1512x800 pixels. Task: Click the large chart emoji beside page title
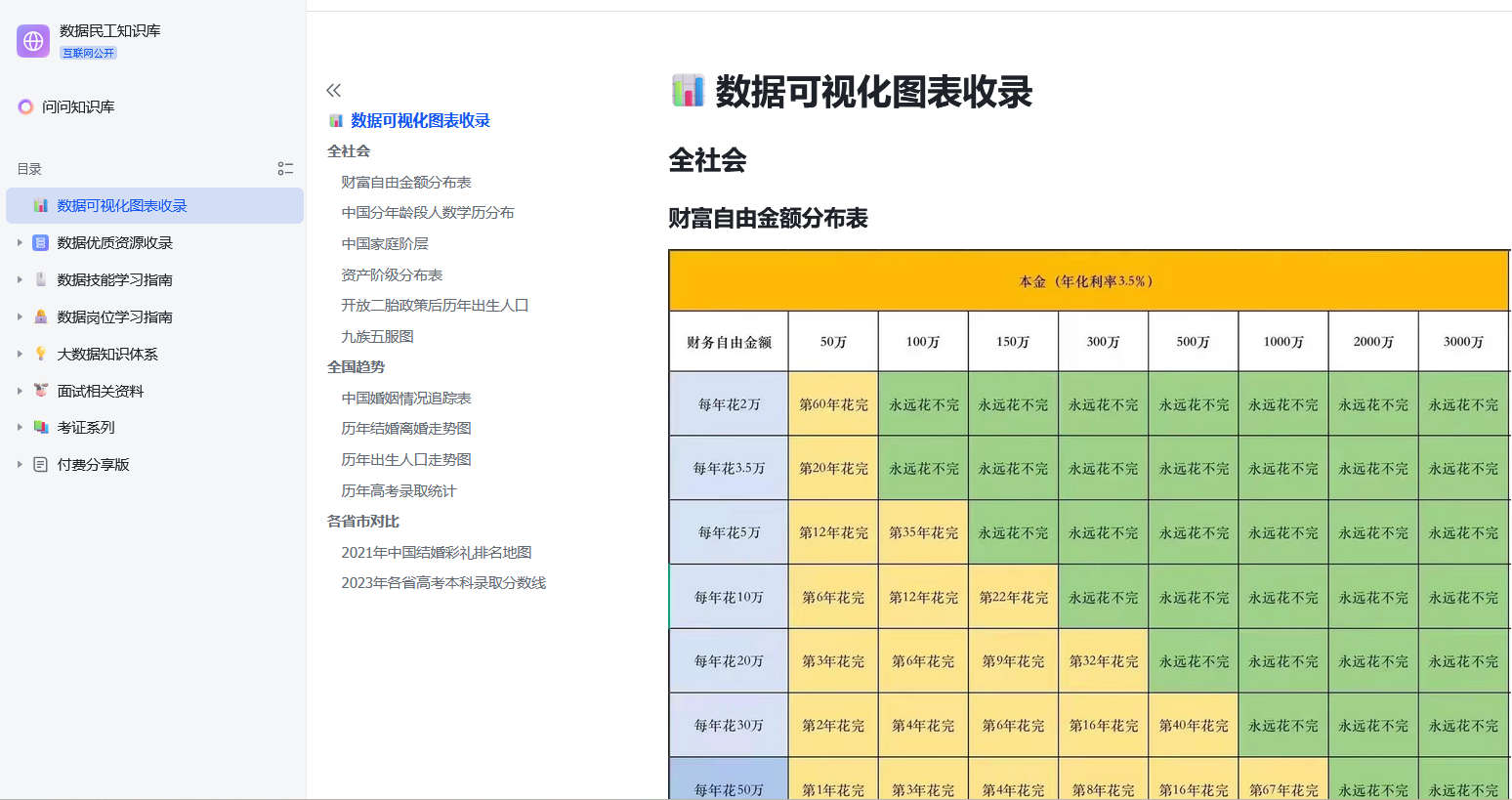(688, 91)
